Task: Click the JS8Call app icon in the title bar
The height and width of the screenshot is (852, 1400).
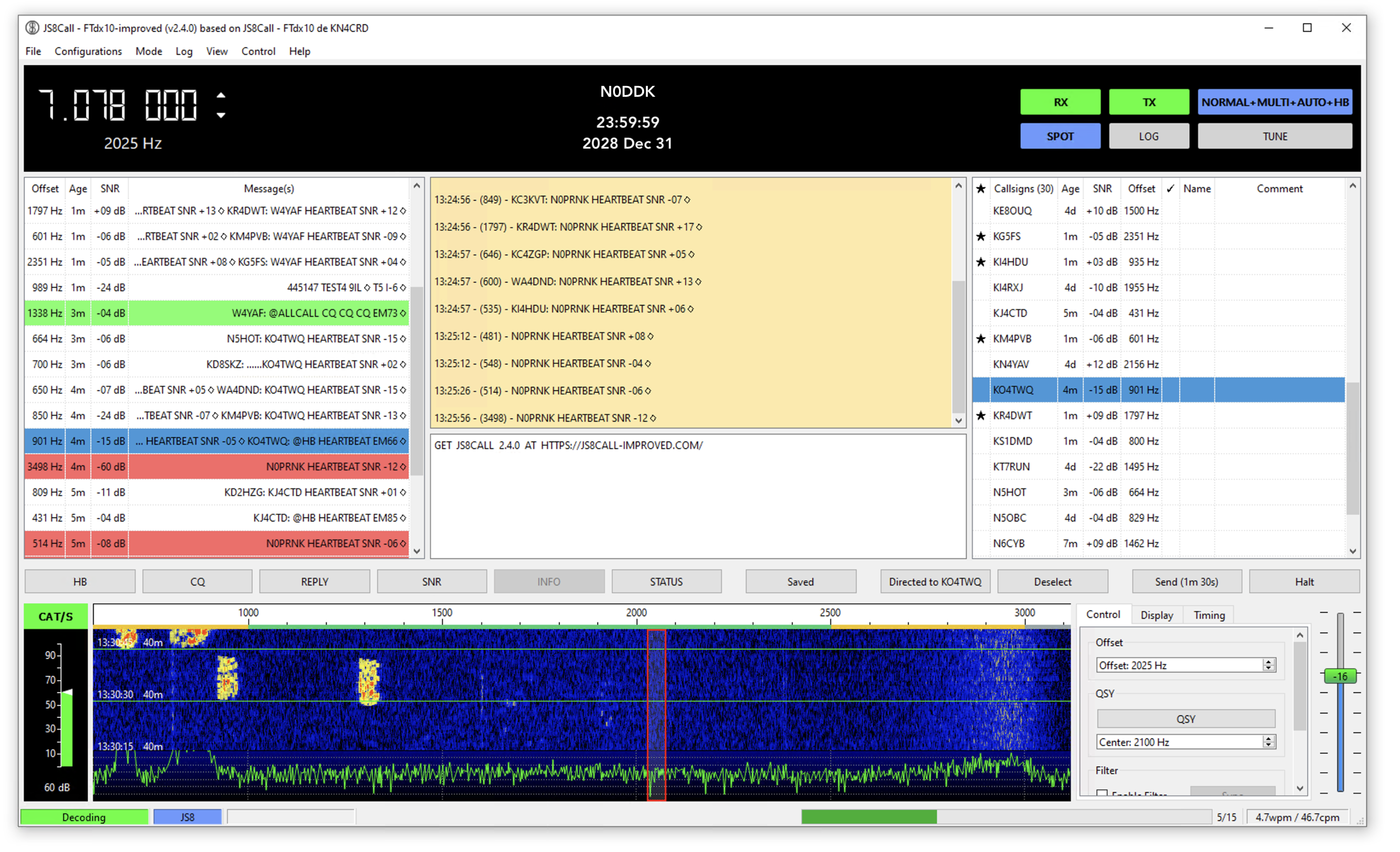Action: point(32,28)
